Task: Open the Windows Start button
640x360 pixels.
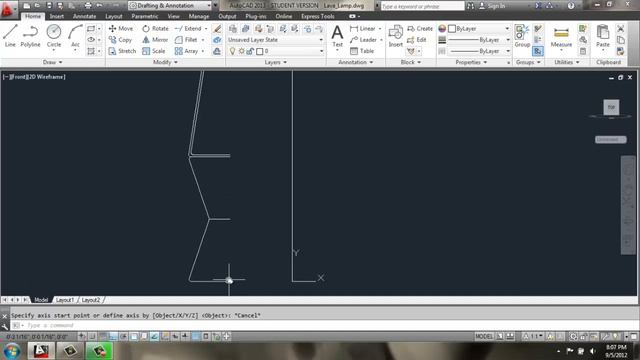Action: click(x=11, y=351)
